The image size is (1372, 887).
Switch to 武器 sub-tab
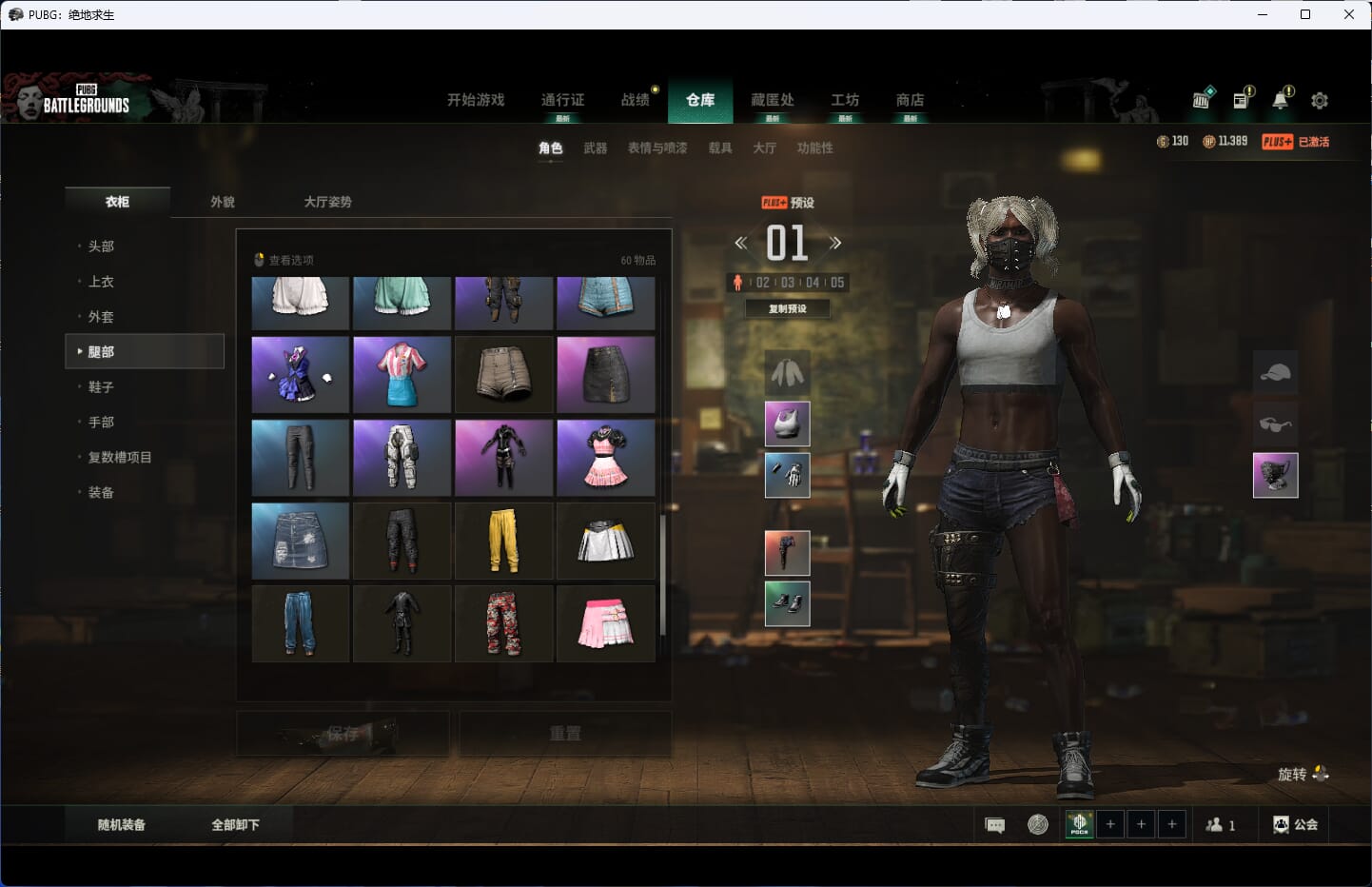[x=596, y=148]
